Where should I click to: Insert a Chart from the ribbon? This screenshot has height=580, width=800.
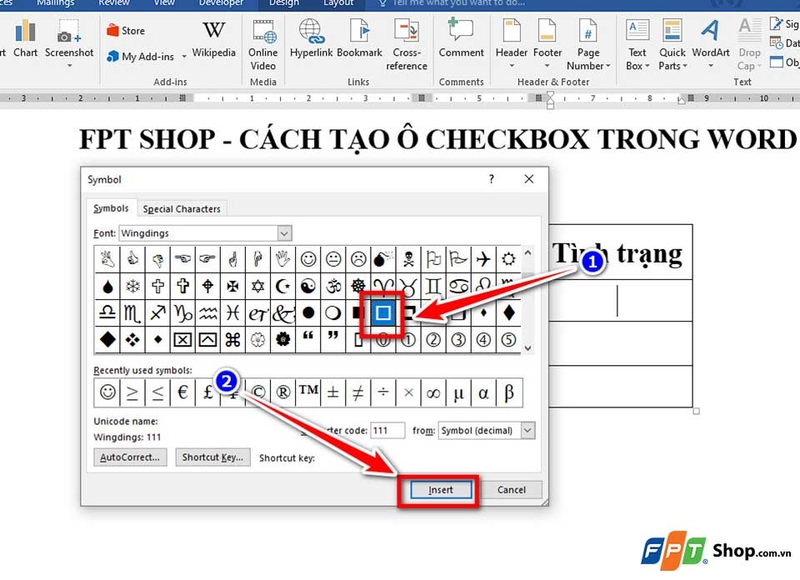tap(25, 39)
